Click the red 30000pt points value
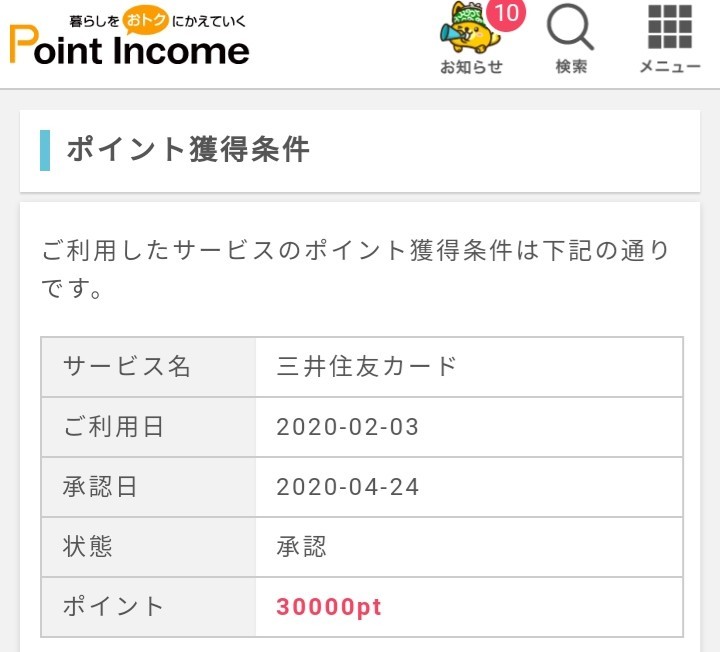The height and width of the screenshot is (652, 720). (329, 607)
